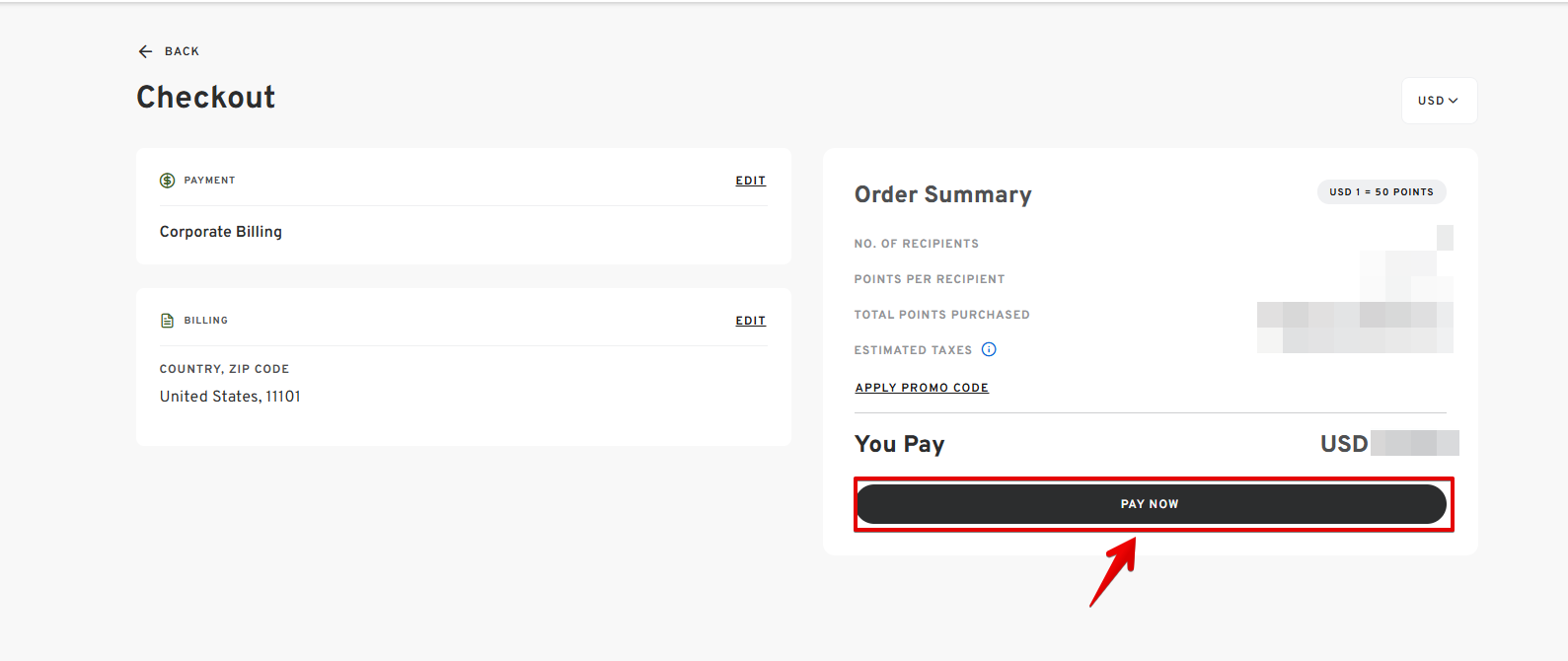Screen dimensions: 1568x661
Task: Click the back arrow icon
Action: pos(145,51)
